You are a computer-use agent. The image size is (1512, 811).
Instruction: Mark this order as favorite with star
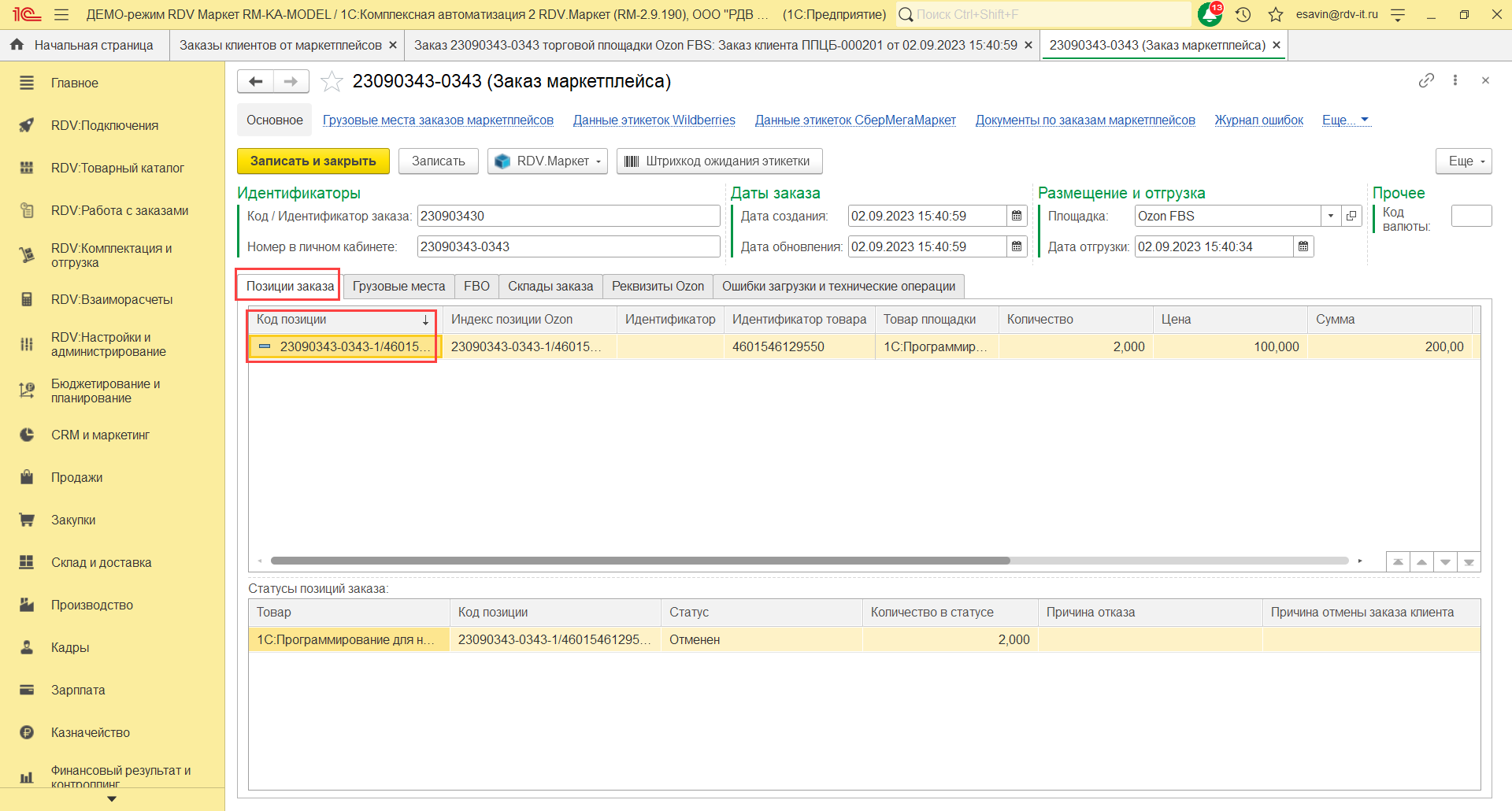332,82
